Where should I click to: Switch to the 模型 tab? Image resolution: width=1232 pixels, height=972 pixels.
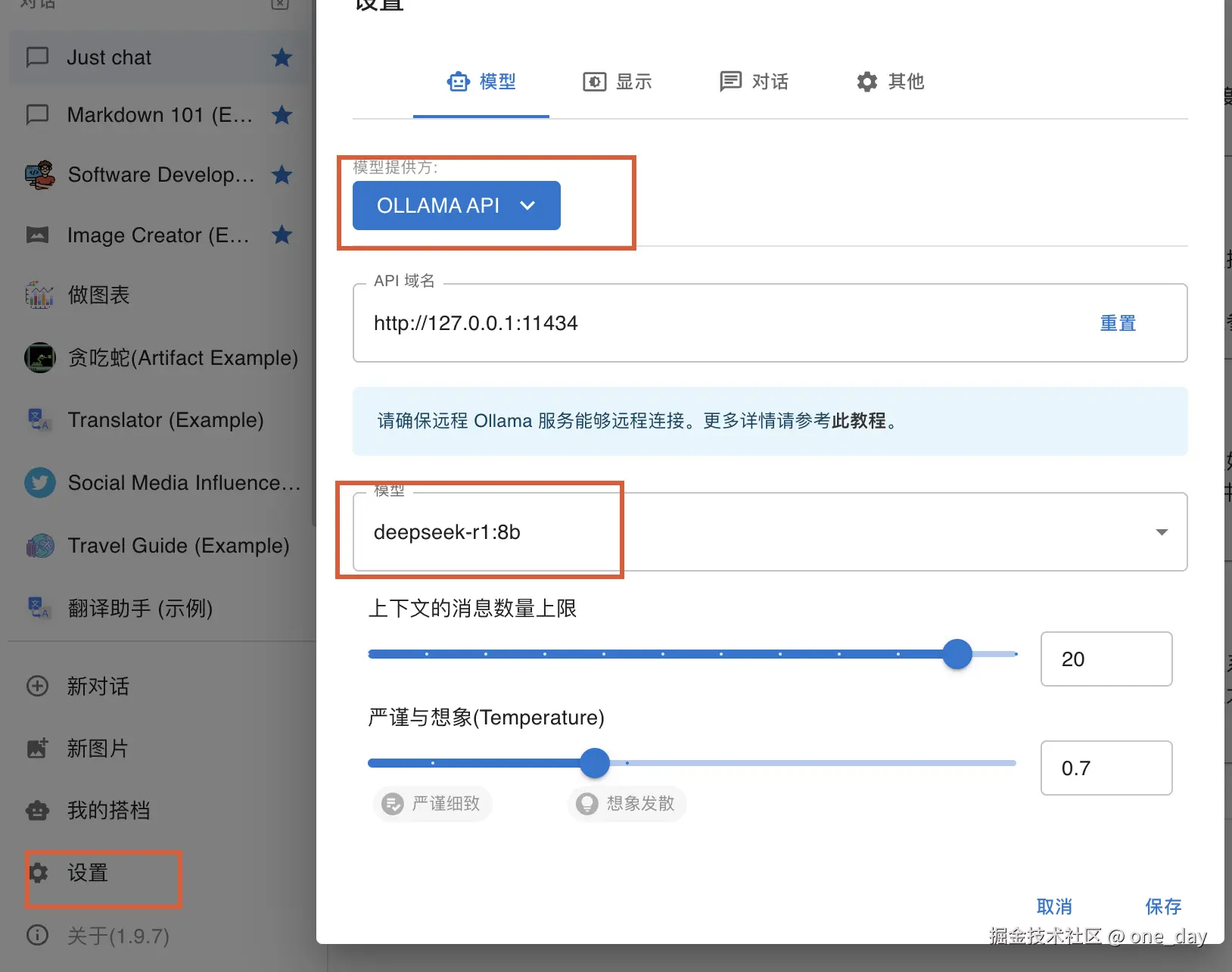point(481,82)
